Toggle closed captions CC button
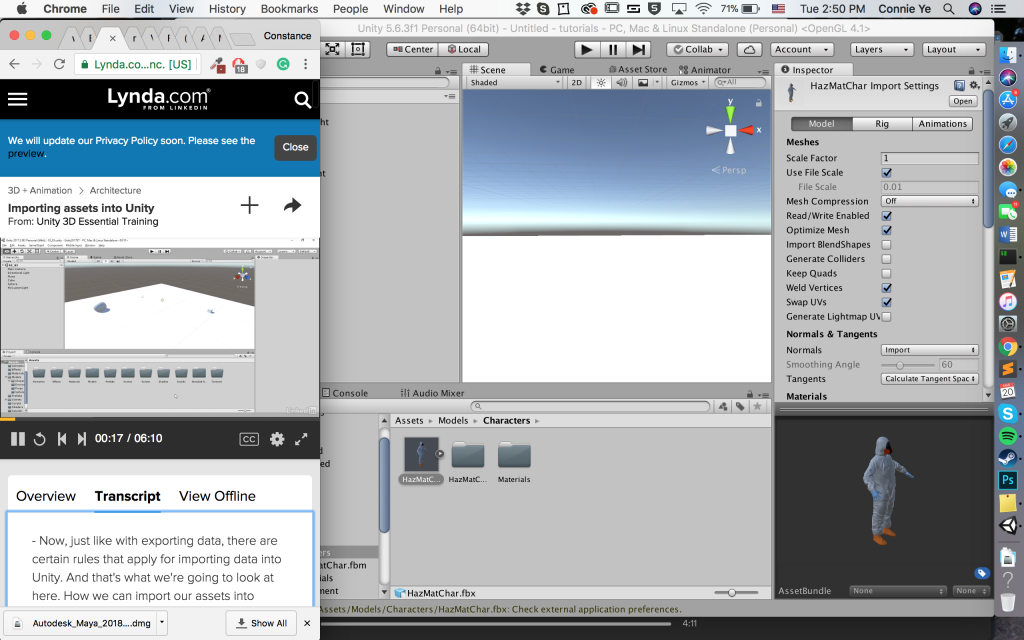The width and height of the screenshot is (1024, 640). coord(249,440)
